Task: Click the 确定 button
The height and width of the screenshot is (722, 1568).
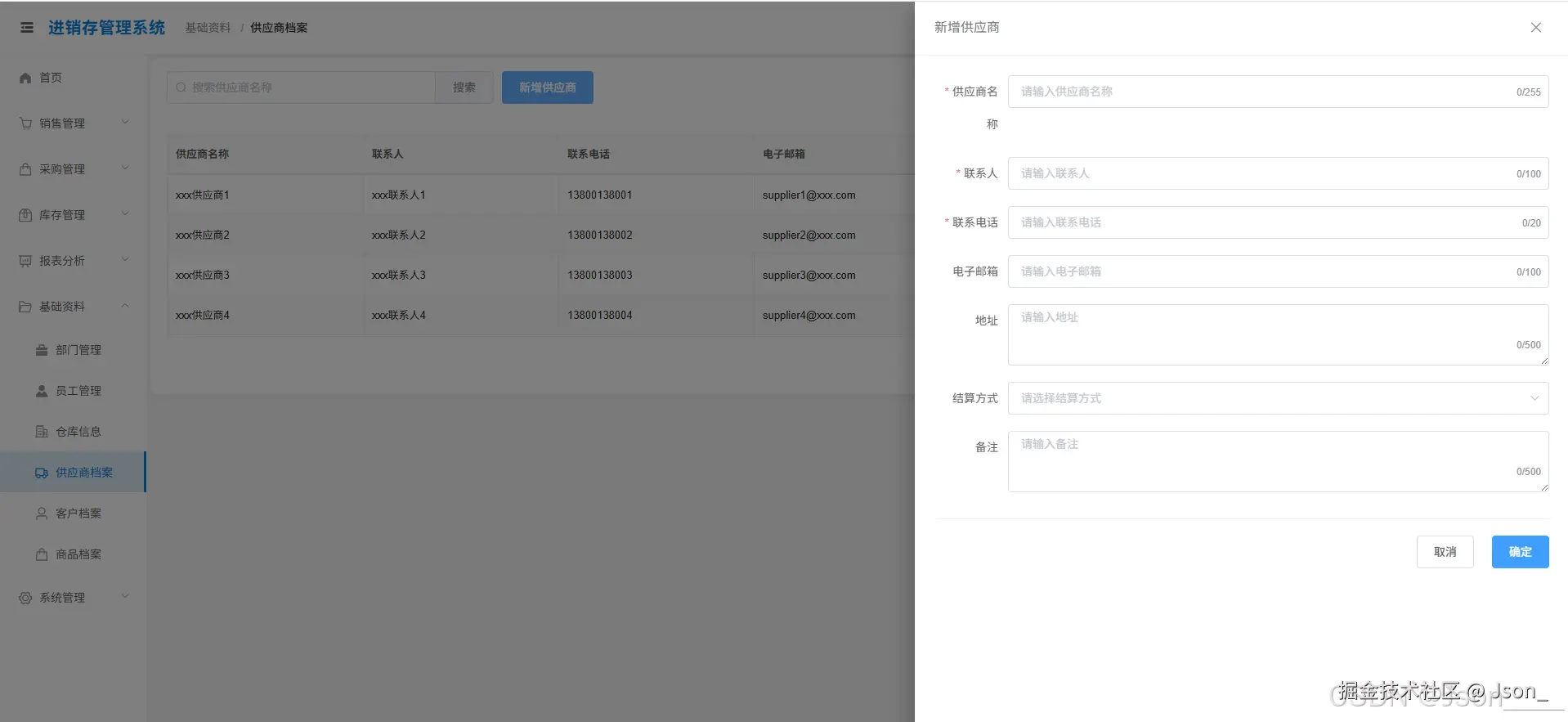Action: click(x=1520, y=552)
